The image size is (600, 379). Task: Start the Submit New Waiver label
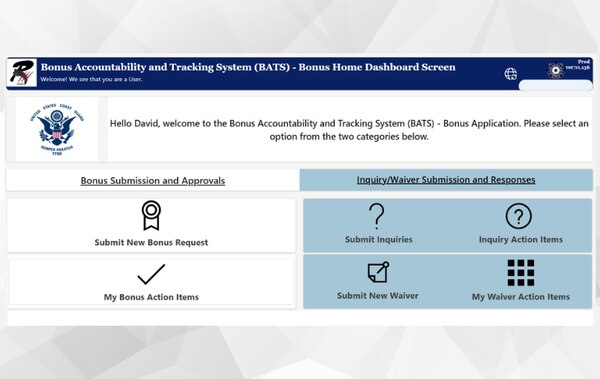pyautogui.click(x=378, y=296)
